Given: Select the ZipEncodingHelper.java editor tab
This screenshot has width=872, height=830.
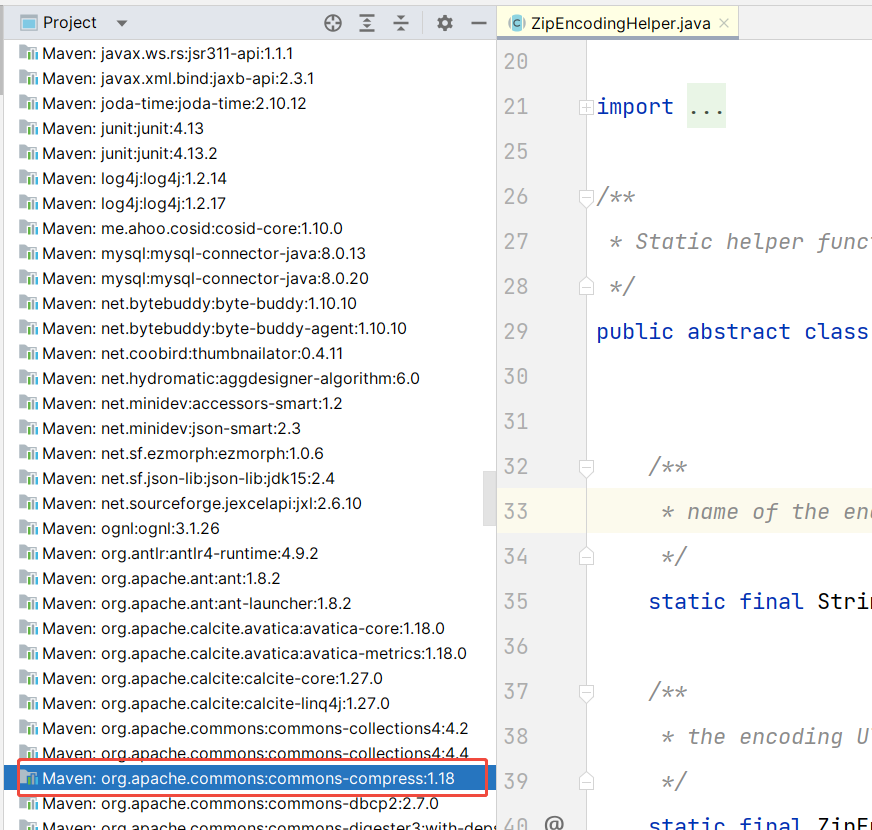Looking at the screenshot, I should 620,23.
